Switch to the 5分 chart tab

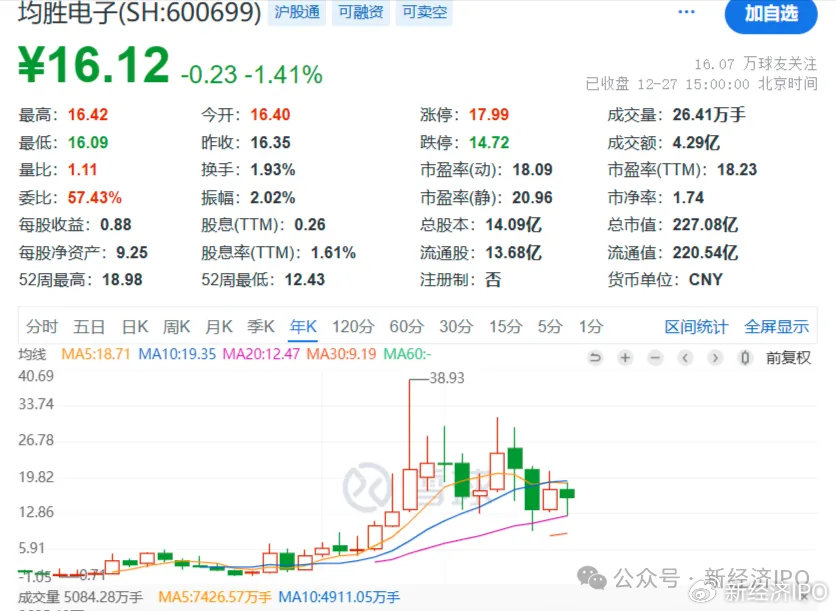point(550,326)
